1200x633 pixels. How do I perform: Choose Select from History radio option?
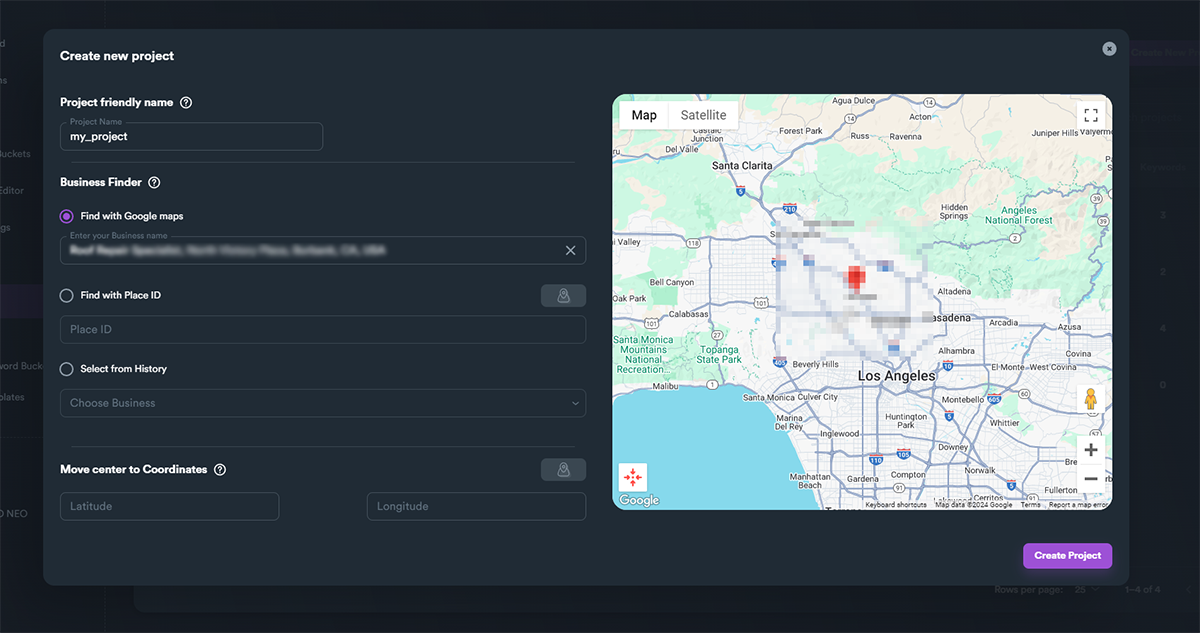point(67,369)
